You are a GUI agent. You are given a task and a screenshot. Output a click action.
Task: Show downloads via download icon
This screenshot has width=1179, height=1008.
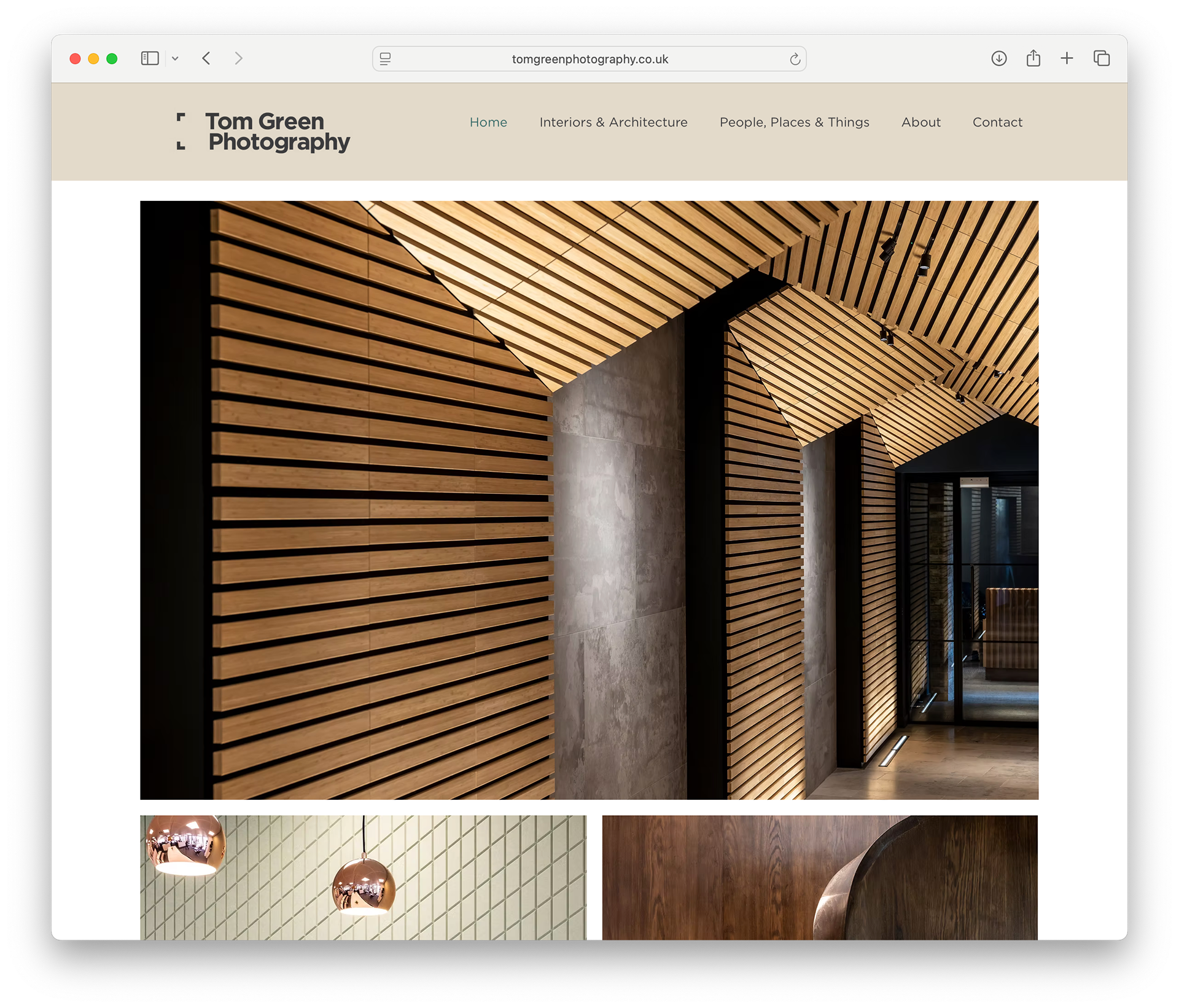[998, 58]
